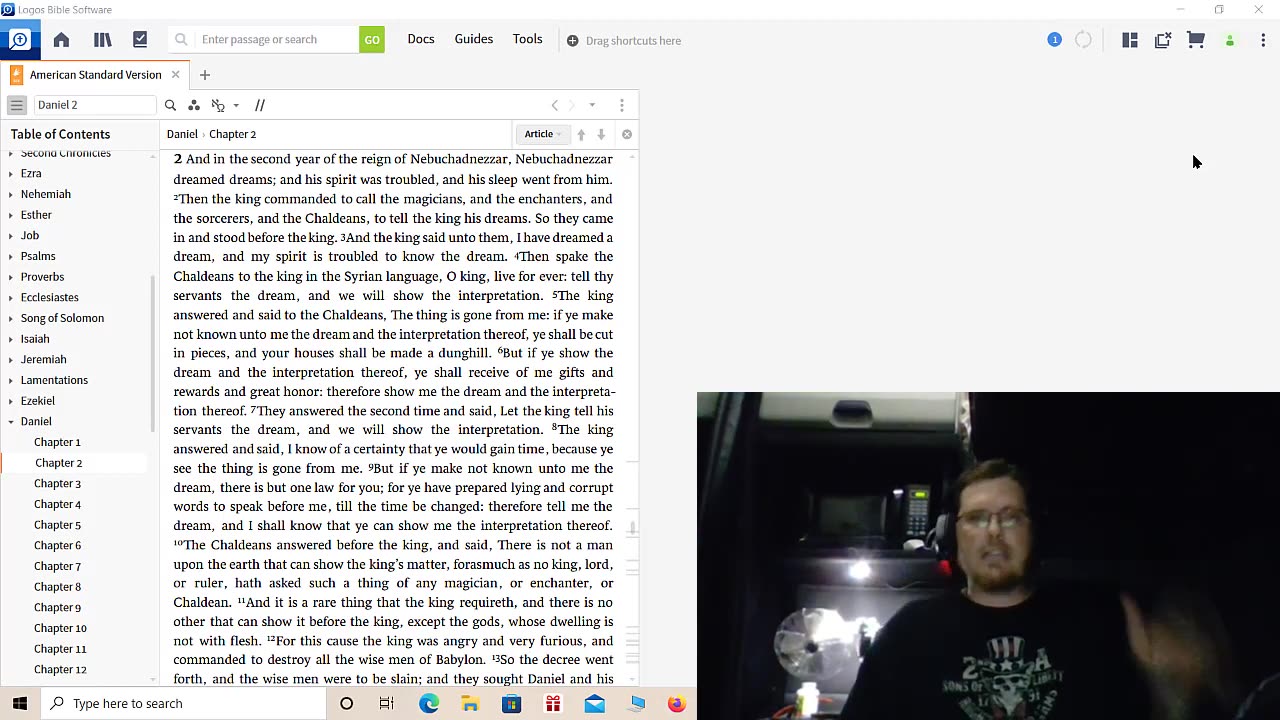This screenshot has width=1280, height=720.
Task: Open the notifications badge icon
Action: (1054, 40)
